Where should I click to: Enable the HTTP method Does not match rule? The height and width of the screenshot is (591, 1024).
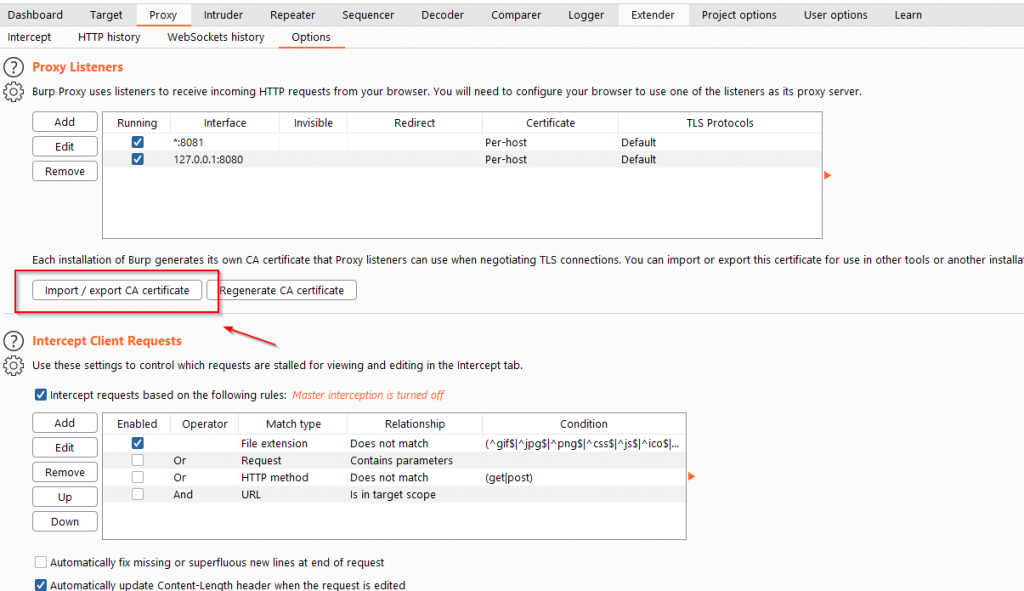tap(137, 477)
